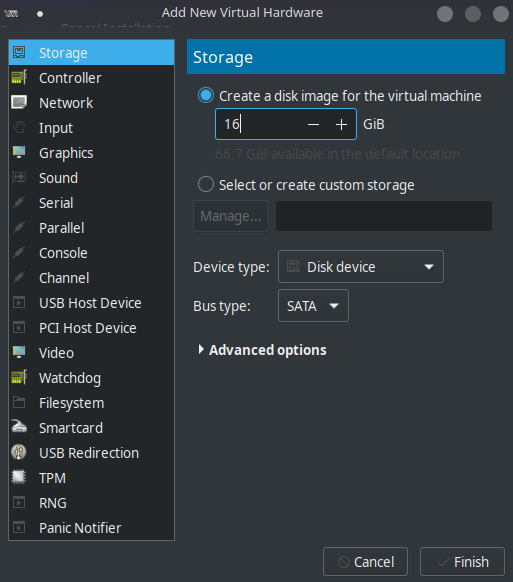Click the Watchdog card icon

click(19, 377)
